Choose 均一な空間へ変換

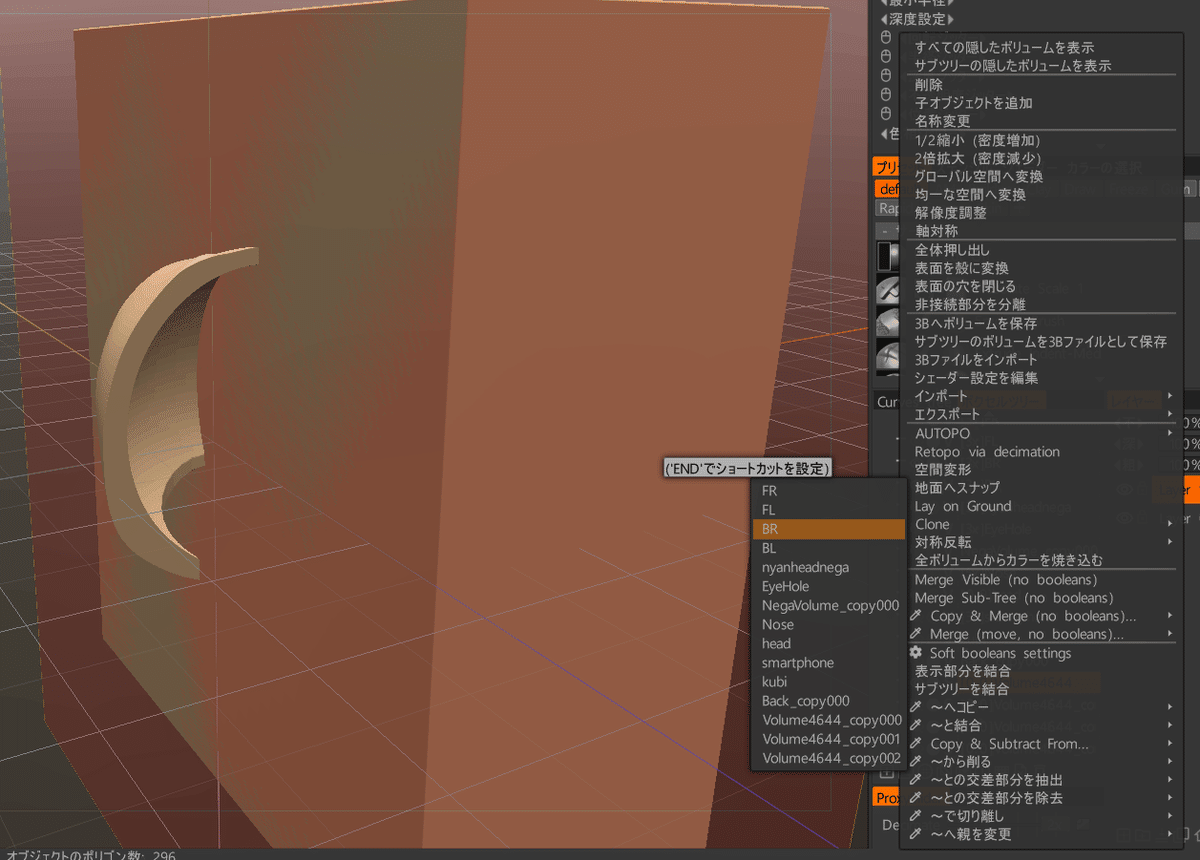(x=970, y=195)
